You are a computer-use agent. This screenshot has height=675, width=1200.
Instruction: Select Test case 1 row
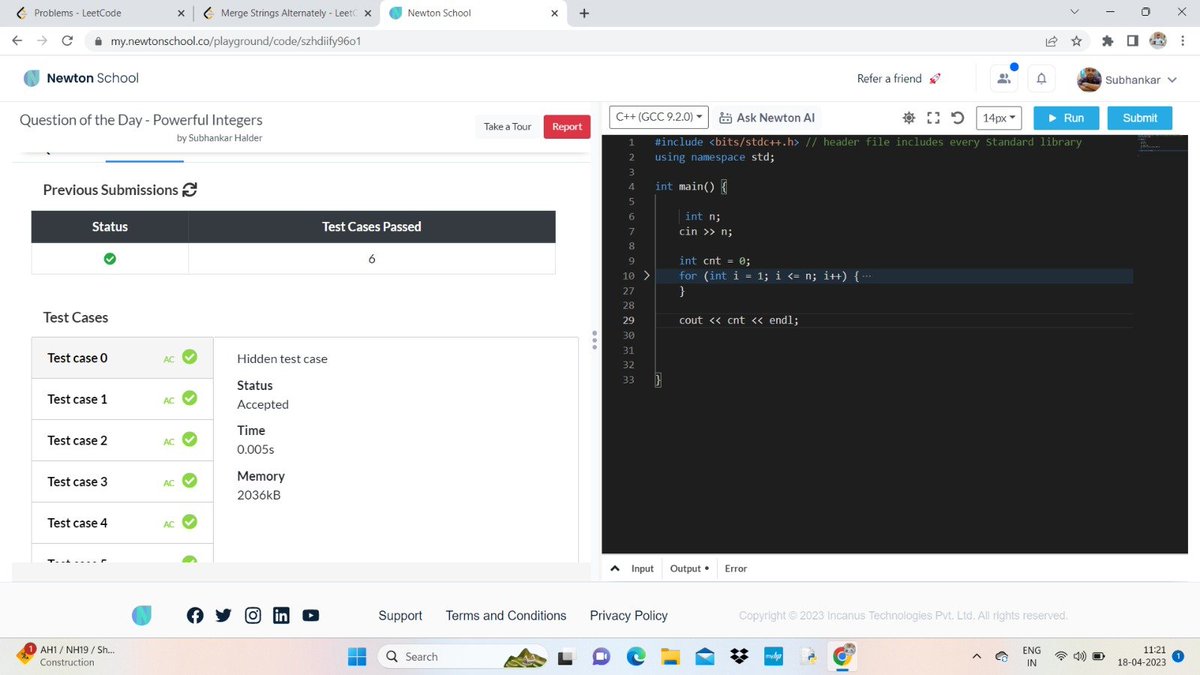[122, 399]
